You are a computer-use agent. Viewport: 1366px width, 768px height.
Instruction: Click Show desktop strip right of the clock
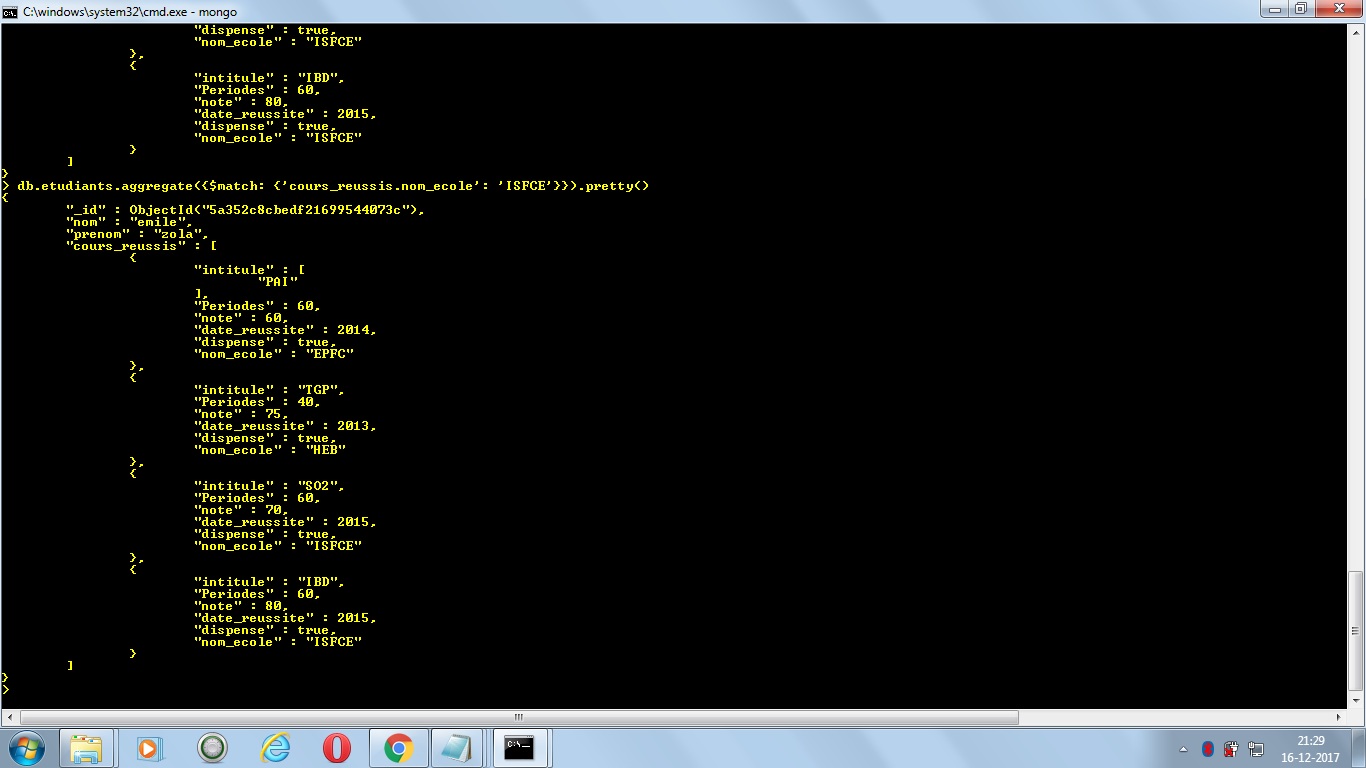(1358, 749)
